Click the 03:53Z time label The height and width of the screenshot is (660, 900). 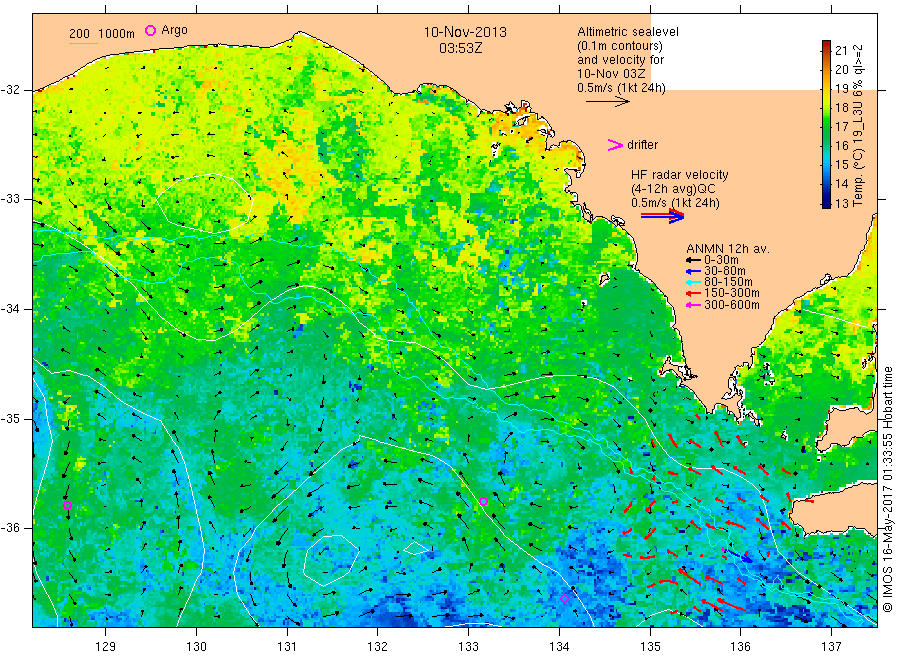click(x=461, y=48)
